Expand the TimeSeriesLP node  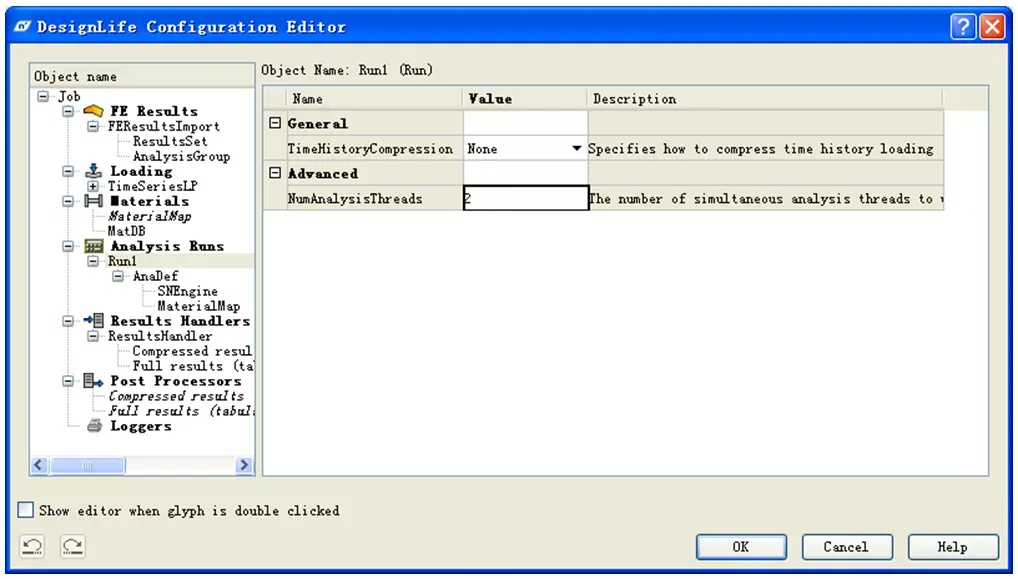pos(93,186)
